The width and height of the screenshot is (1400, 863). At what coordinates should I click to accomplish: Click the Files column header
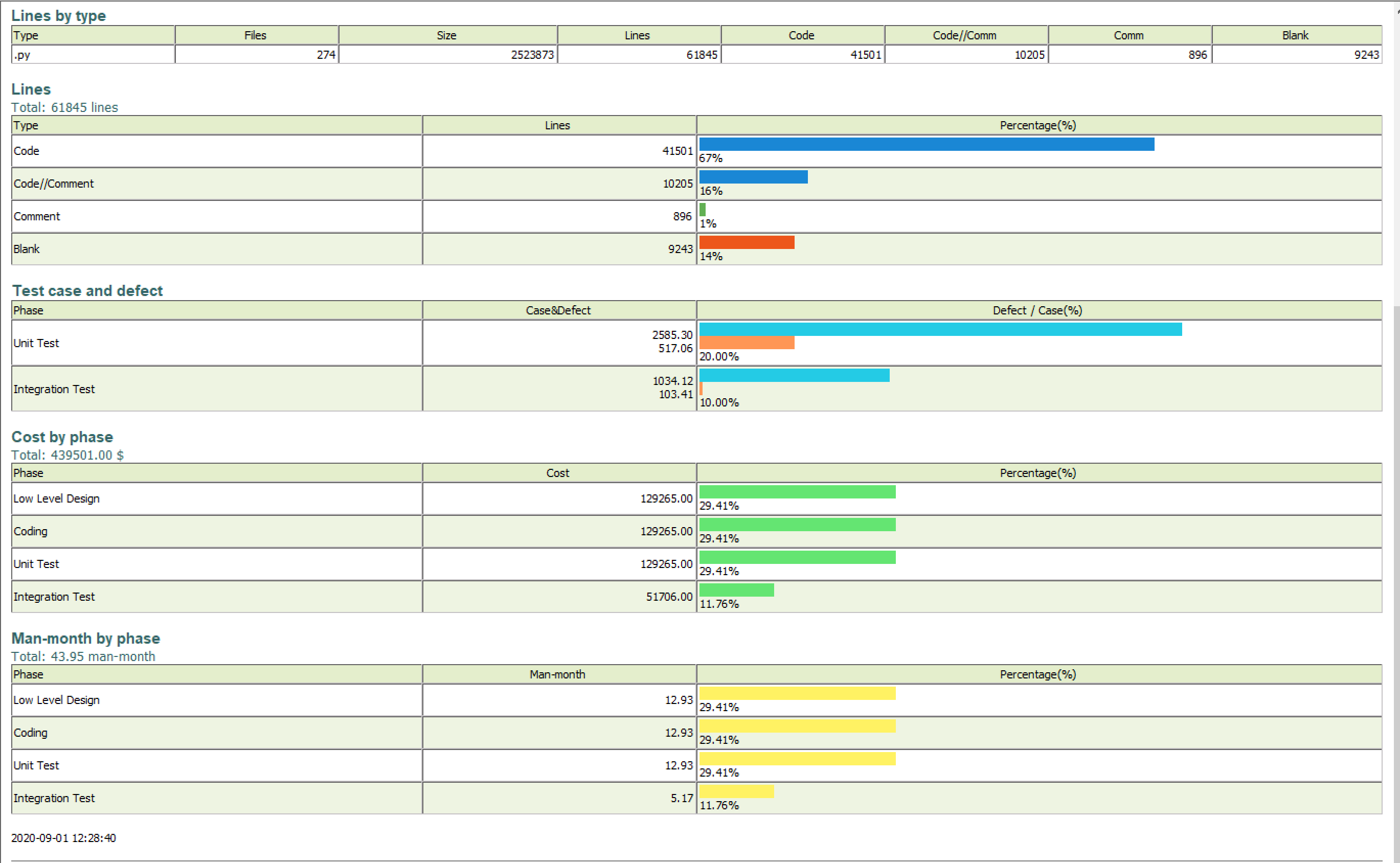pyautogui.click(x=255, y=35)
